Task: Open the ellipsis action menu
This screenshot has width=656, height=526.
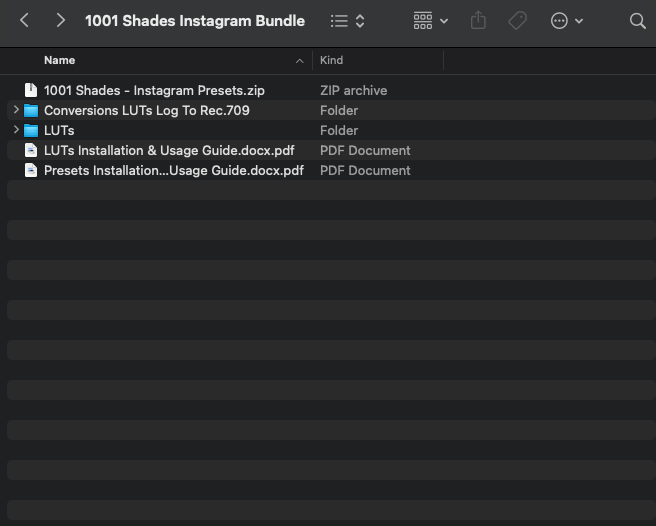Action: [566, 20]
